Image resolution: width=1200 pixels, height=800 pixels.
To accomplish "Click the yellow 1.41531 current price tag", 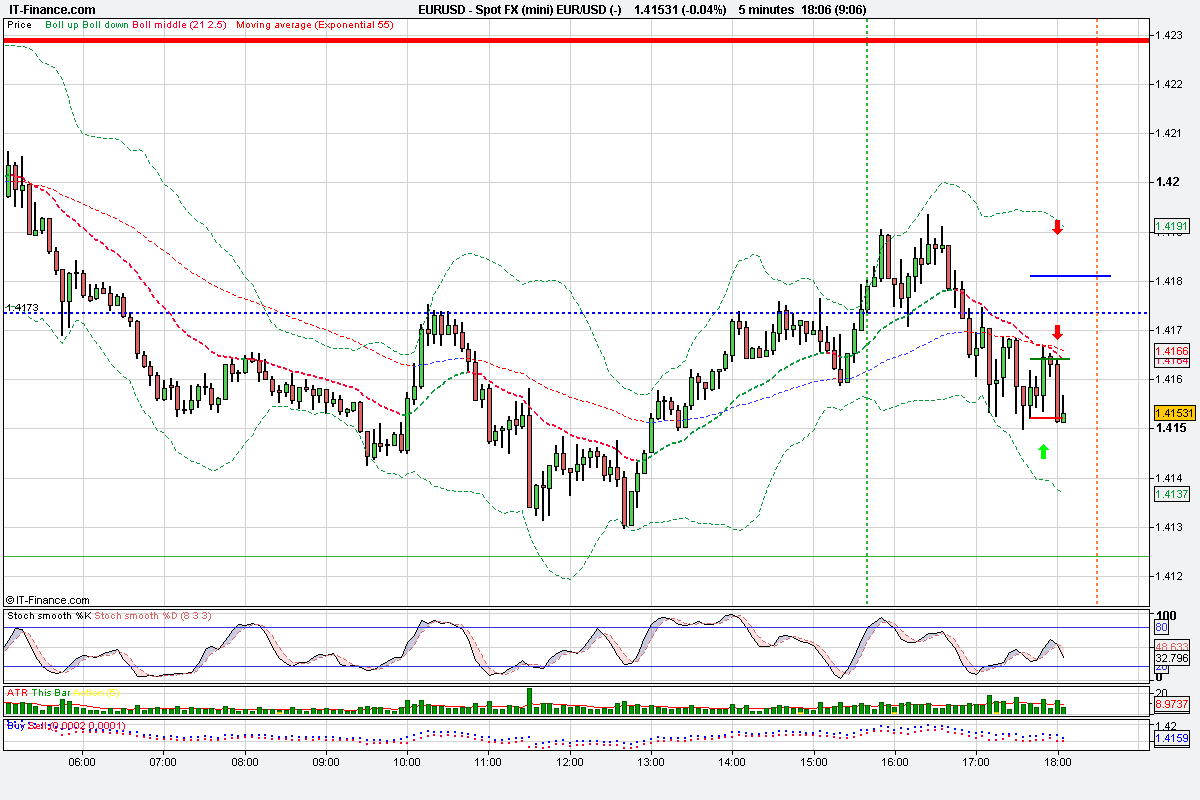I will click(x=1174, y=413).
